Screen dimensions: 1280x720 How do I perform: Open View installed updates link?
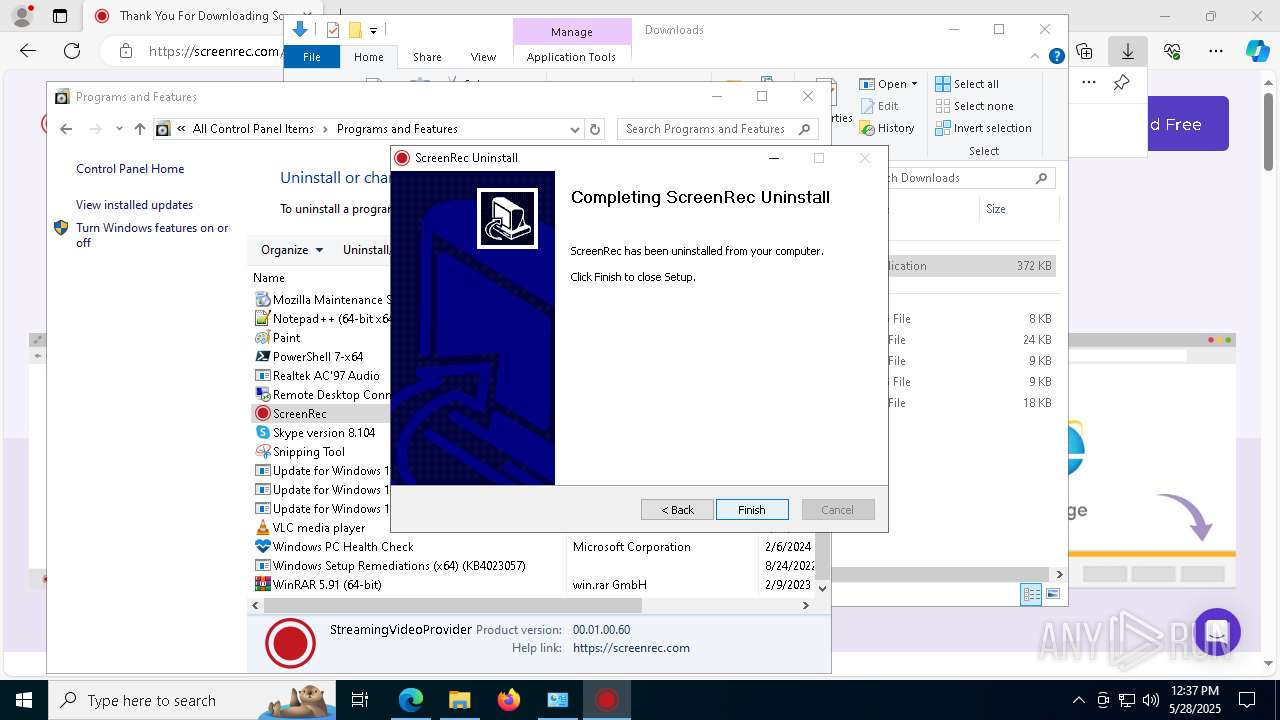(x=134, y=205)
